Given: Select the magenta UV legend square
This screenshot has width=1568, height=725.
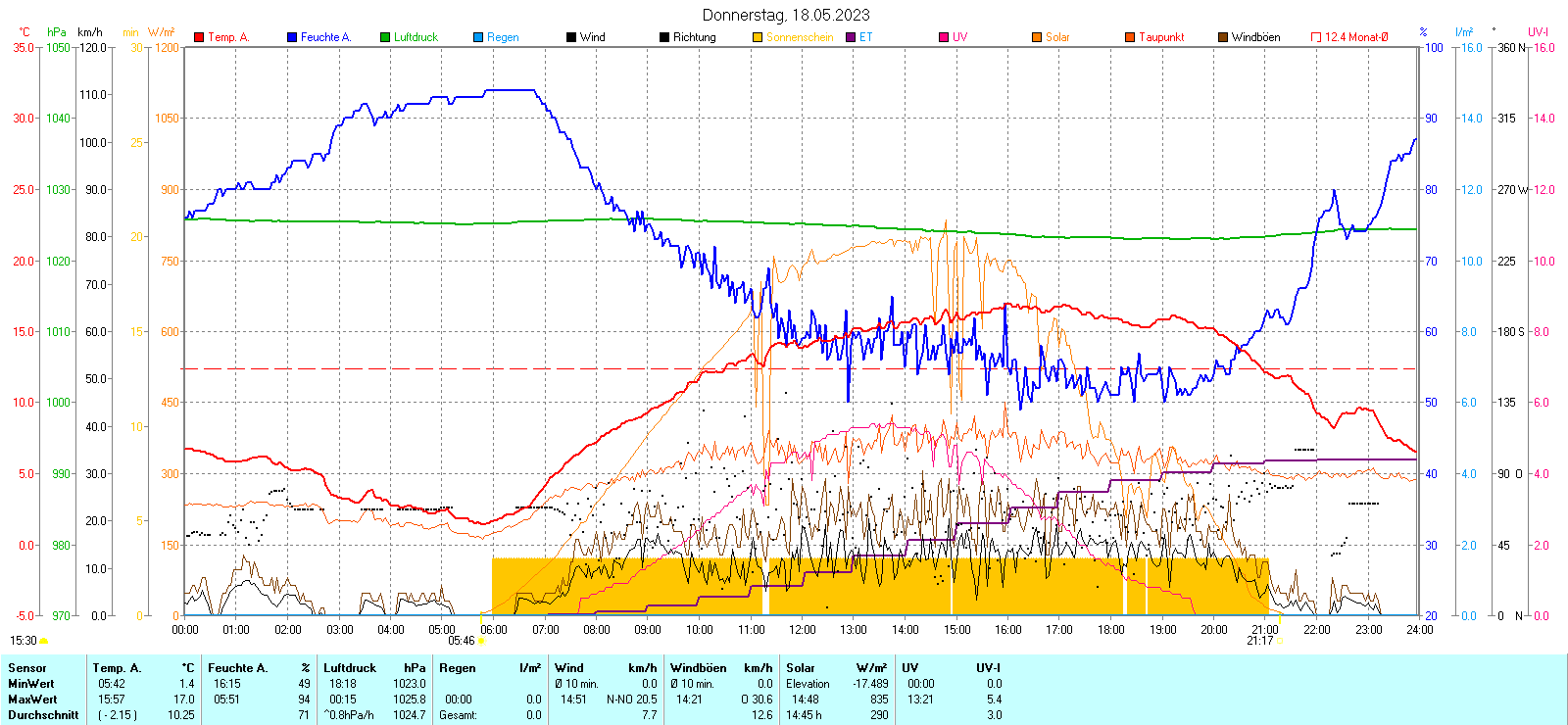Looking at the screenshot, I should coord(944,37).
